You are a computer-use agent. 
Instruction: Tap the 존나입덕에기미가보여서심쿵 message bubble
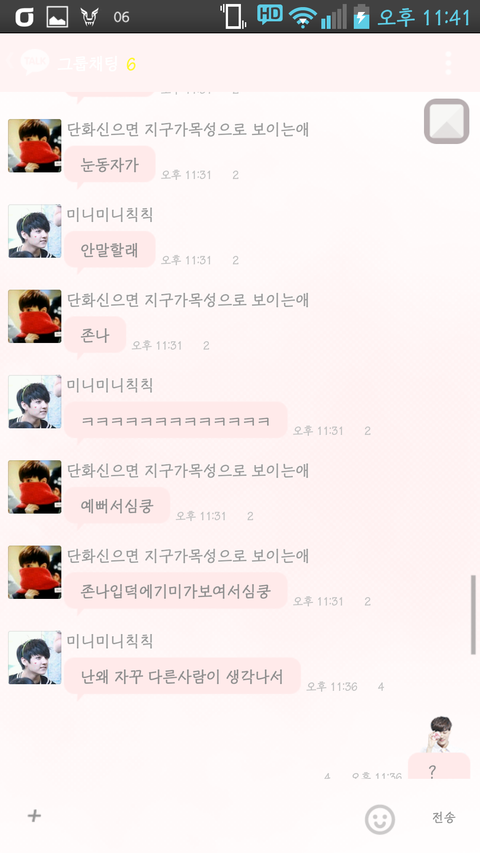[175, 591]
